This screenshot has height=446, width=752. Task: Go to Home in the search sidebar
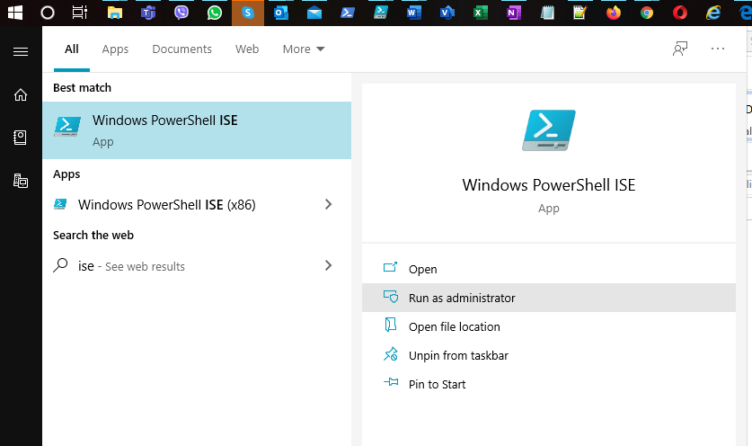pos(20,95)
